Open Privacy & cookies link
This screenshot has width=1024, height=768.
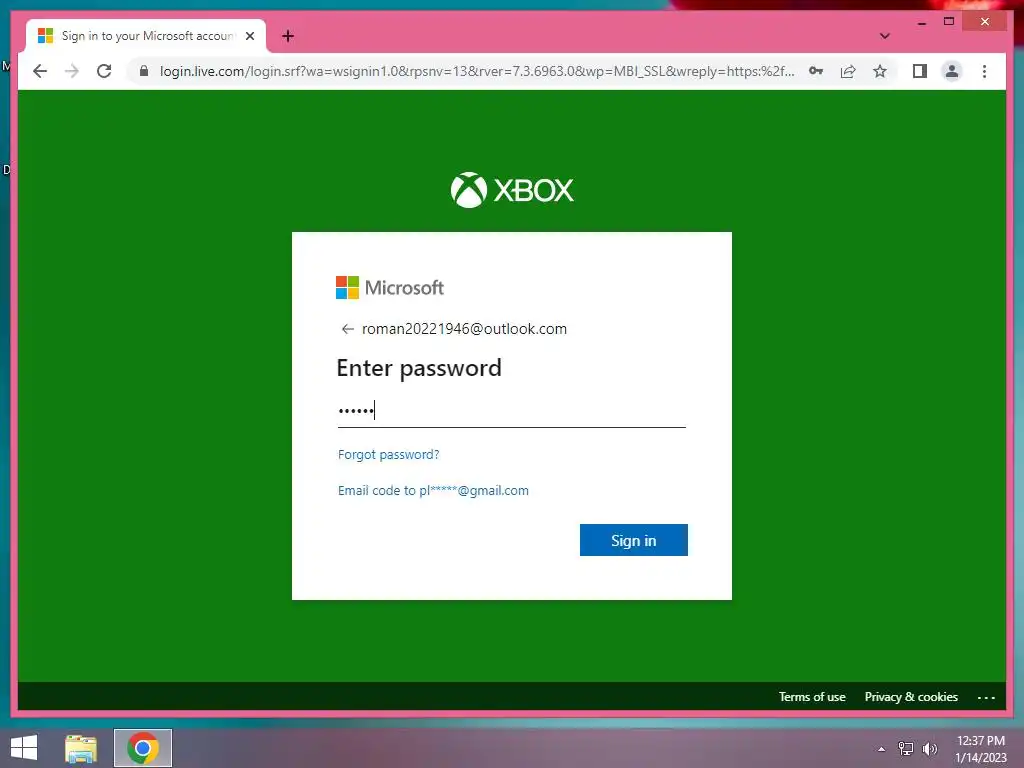tap(911, 697)
